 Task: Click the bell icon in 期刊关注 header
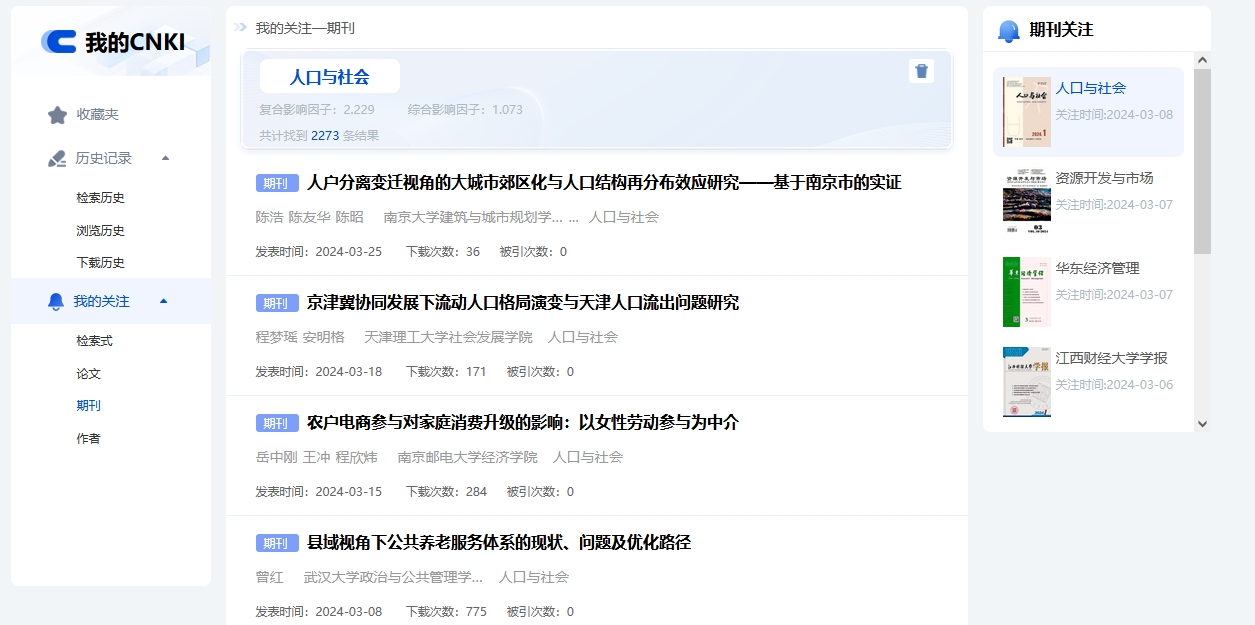point(1008,31)
